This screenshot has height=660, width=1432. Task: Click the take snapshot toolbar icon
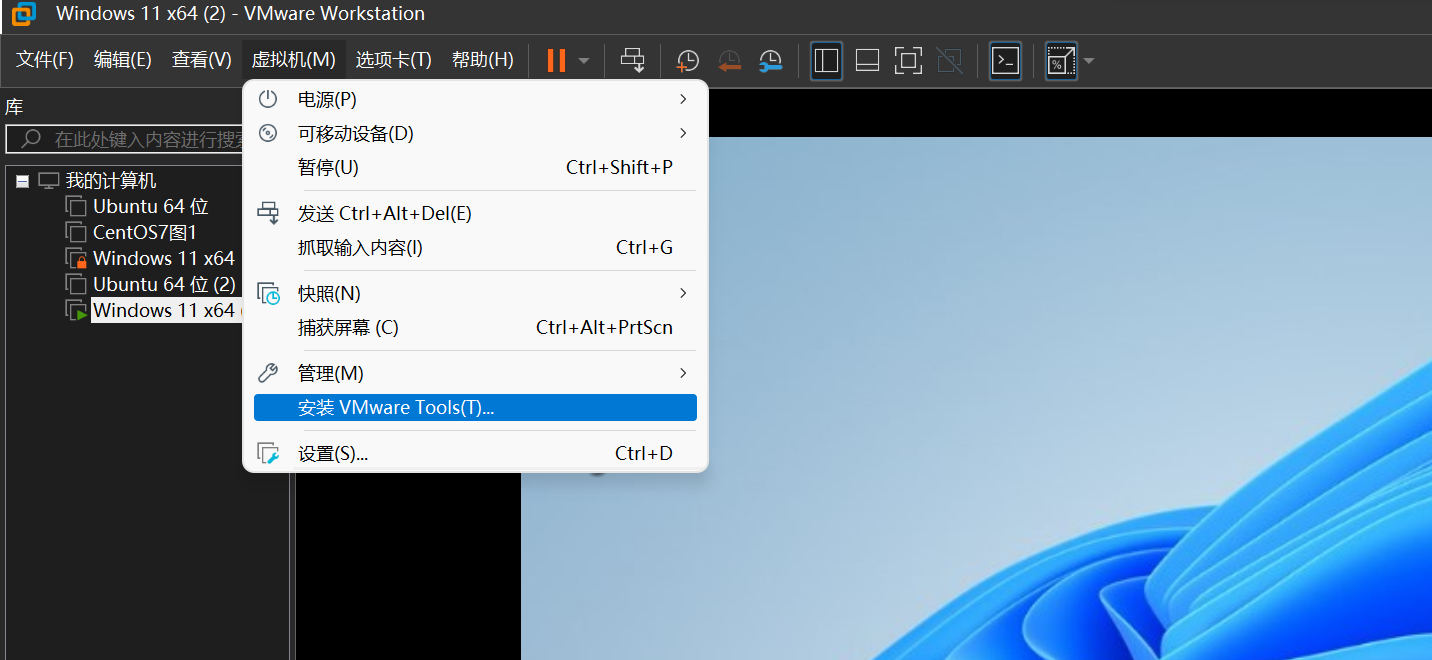688,61
